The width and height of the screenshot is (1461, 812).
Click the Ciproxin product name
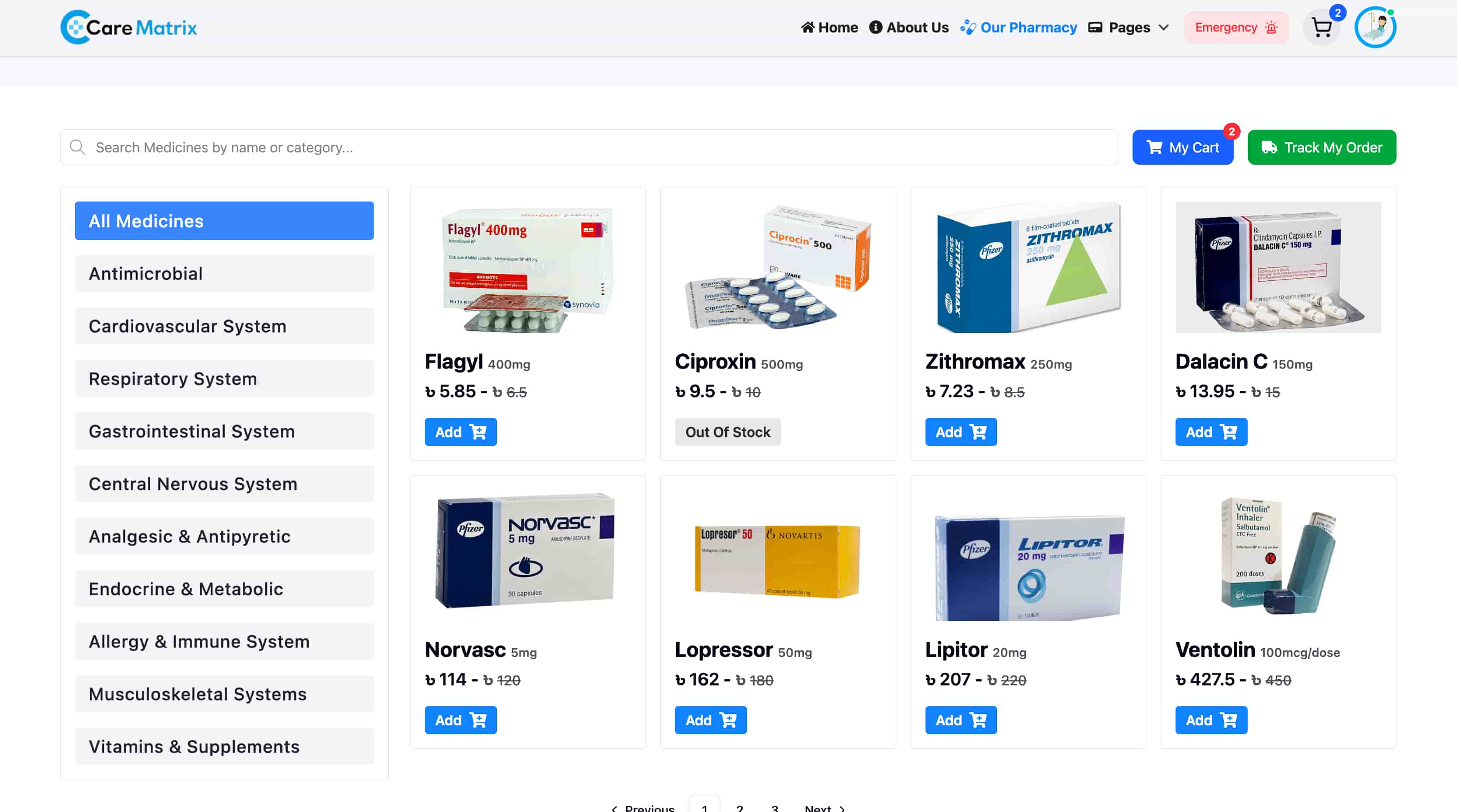coord(717,362)
